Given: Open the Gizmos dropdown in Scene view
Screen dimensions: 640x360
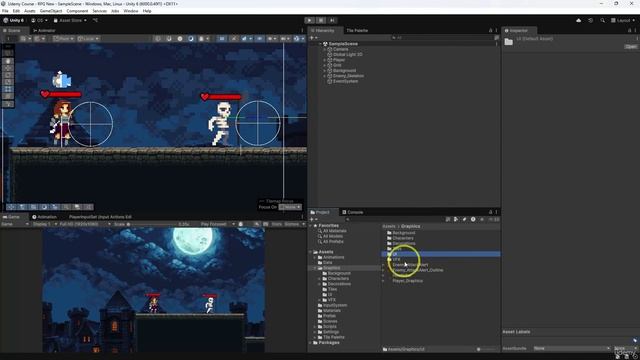Looking at the screenshot, I should click(299, 38).
